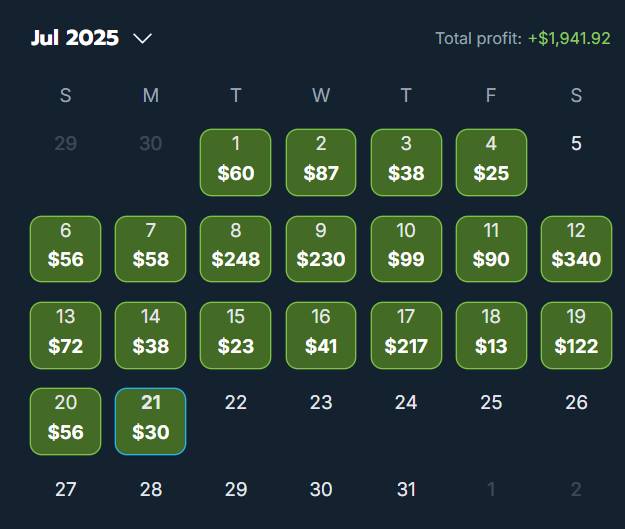Image resolution: width=625 pixels, height=529 pixels.
Task: Expand the Jul 2025 month dropdown chevron
Action: tap(142, 39)
